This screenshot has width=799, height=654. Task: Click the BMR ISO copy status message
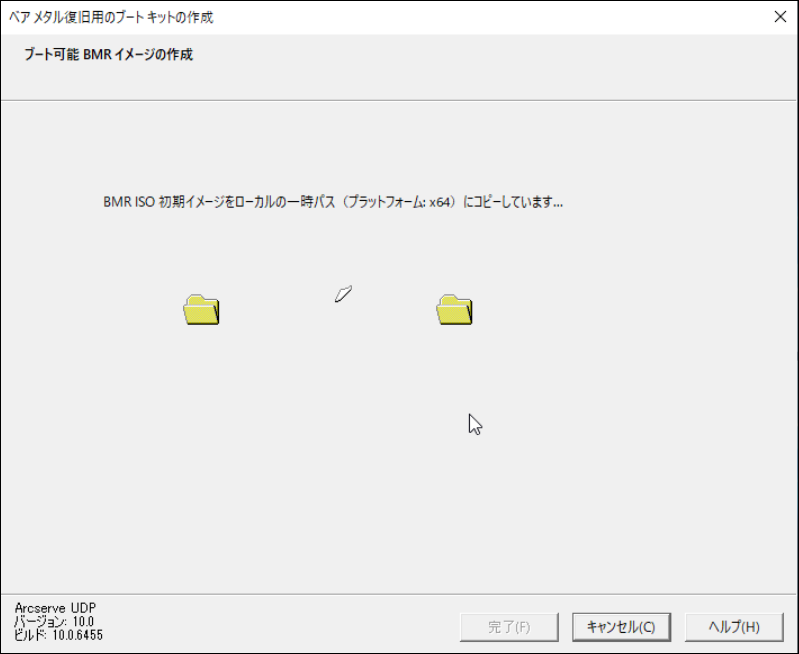(333, 202)
